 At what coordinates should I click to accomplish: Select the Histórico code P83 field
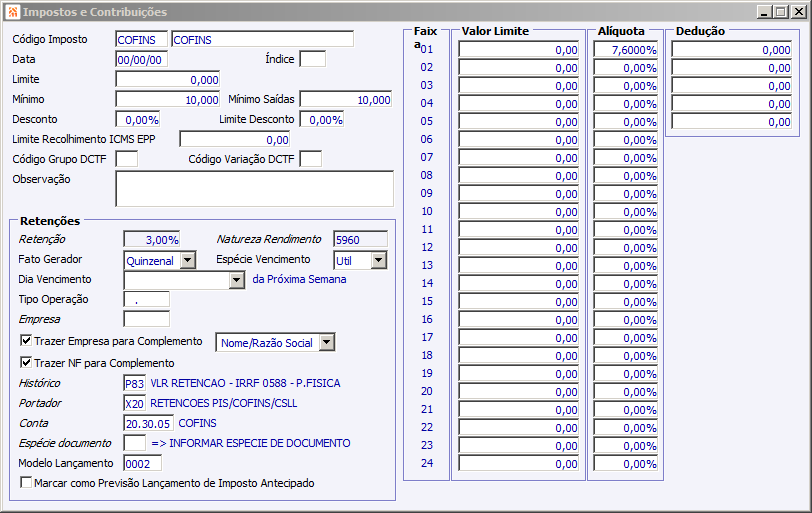135,384
